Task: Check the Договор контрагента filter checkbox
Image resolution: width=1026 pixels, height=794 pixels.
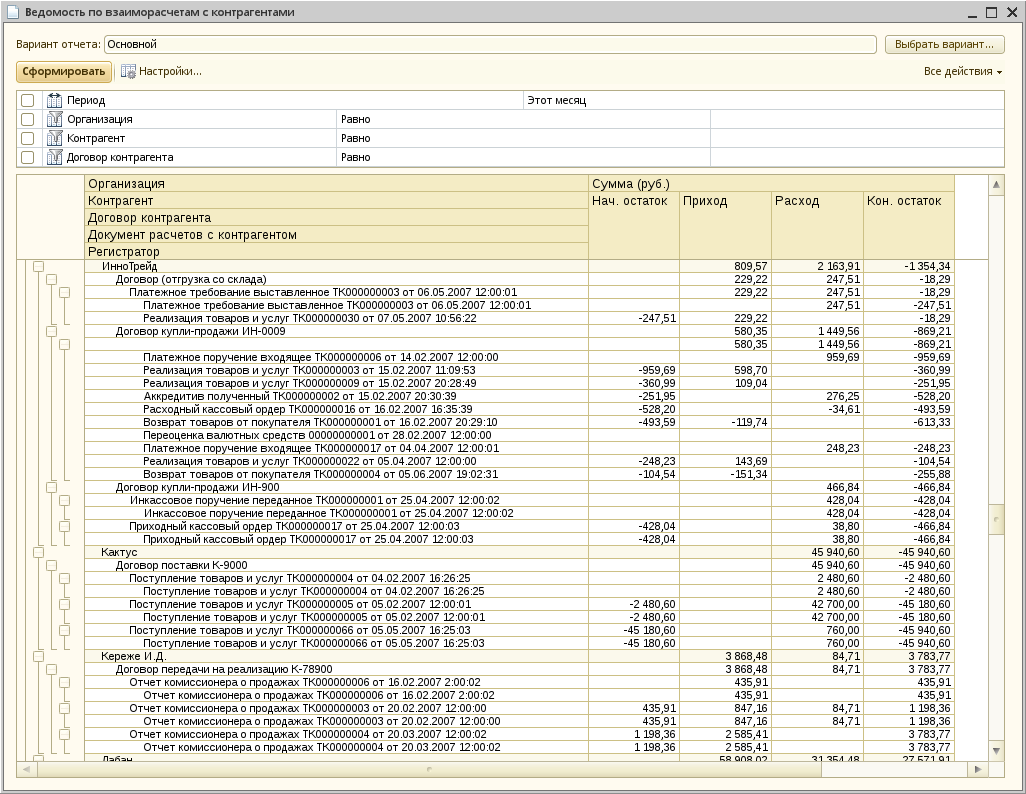Action: pos(28,157)
